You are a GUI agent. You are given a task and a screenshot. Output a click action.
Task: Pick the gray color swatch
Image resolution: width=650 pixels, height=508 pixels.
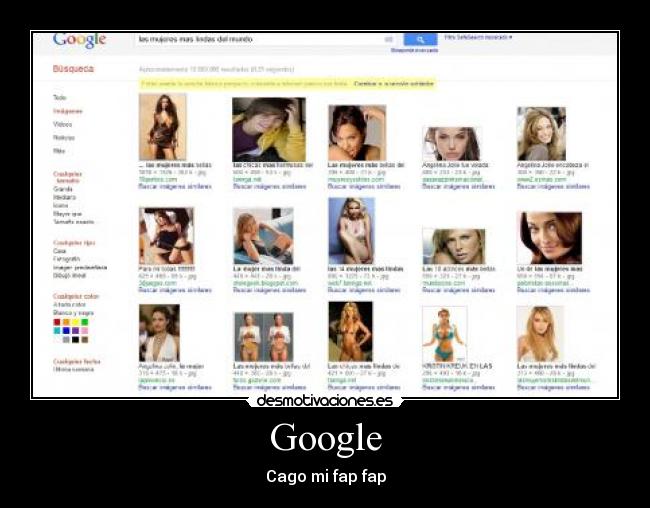66,340
